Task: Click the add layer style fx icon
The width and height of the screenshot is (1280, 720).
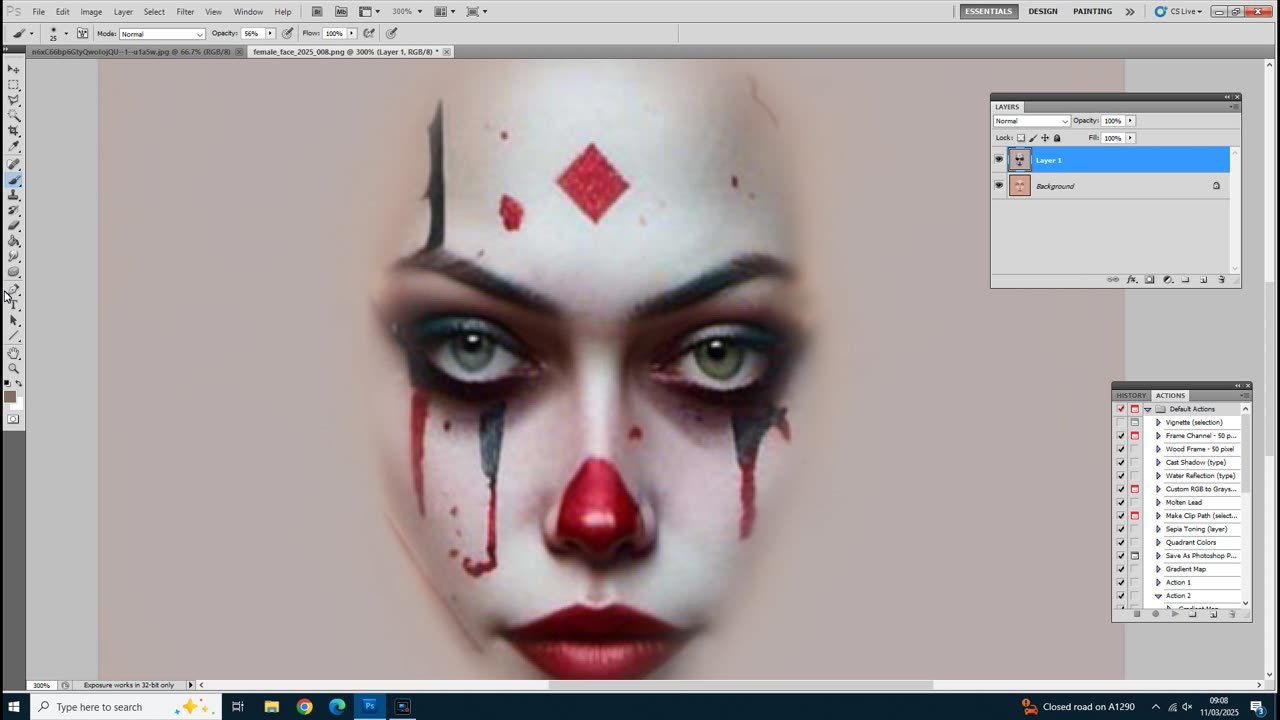Action: [1132, 279]
